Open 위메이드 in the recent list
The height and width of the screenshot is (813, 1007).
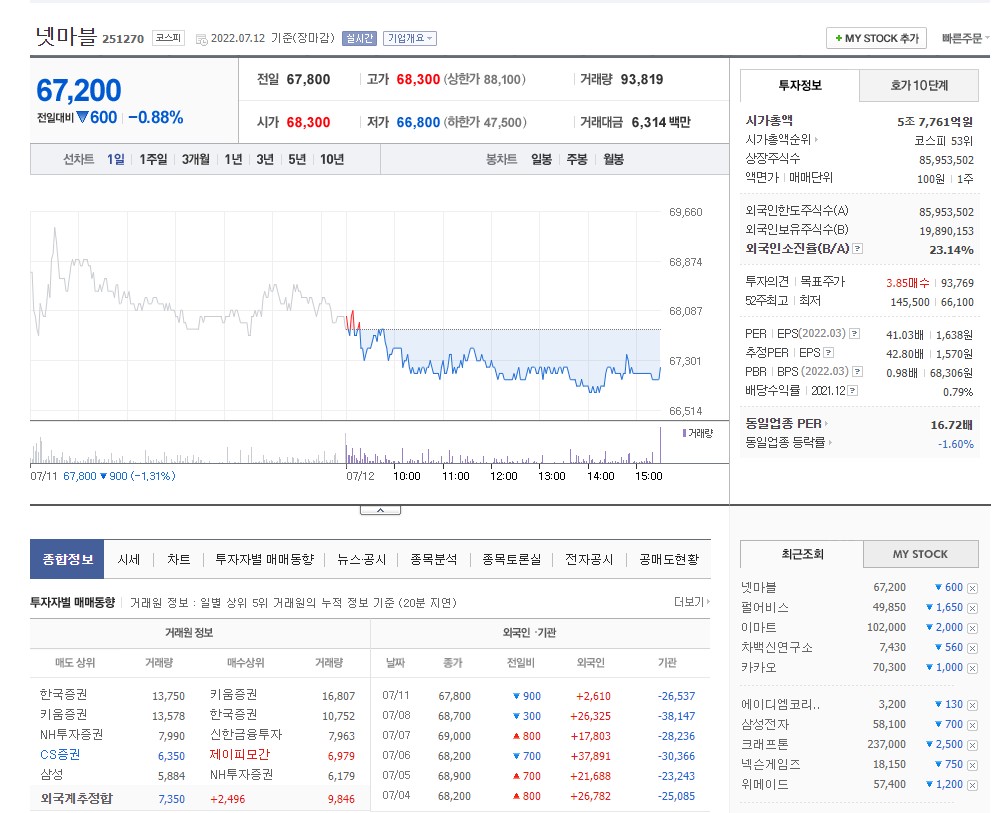(x=764, y=784)
